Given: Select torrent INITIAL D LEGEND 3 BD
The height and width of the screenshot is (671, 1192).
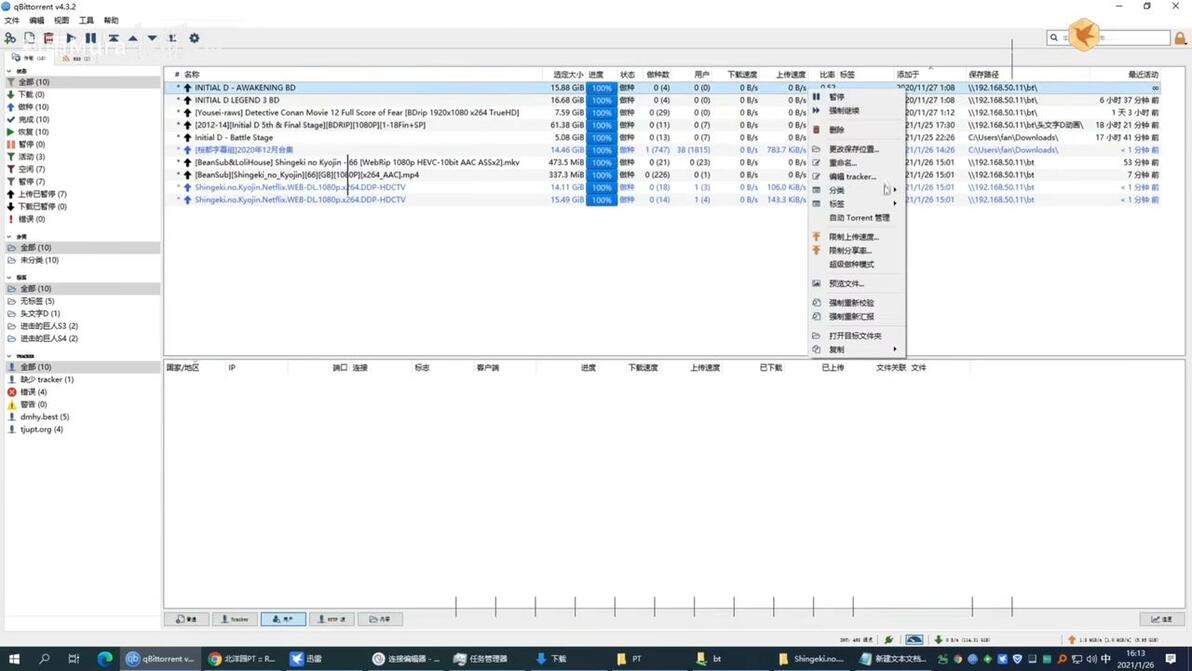Looking at the screenshot, I should (236, 100).
